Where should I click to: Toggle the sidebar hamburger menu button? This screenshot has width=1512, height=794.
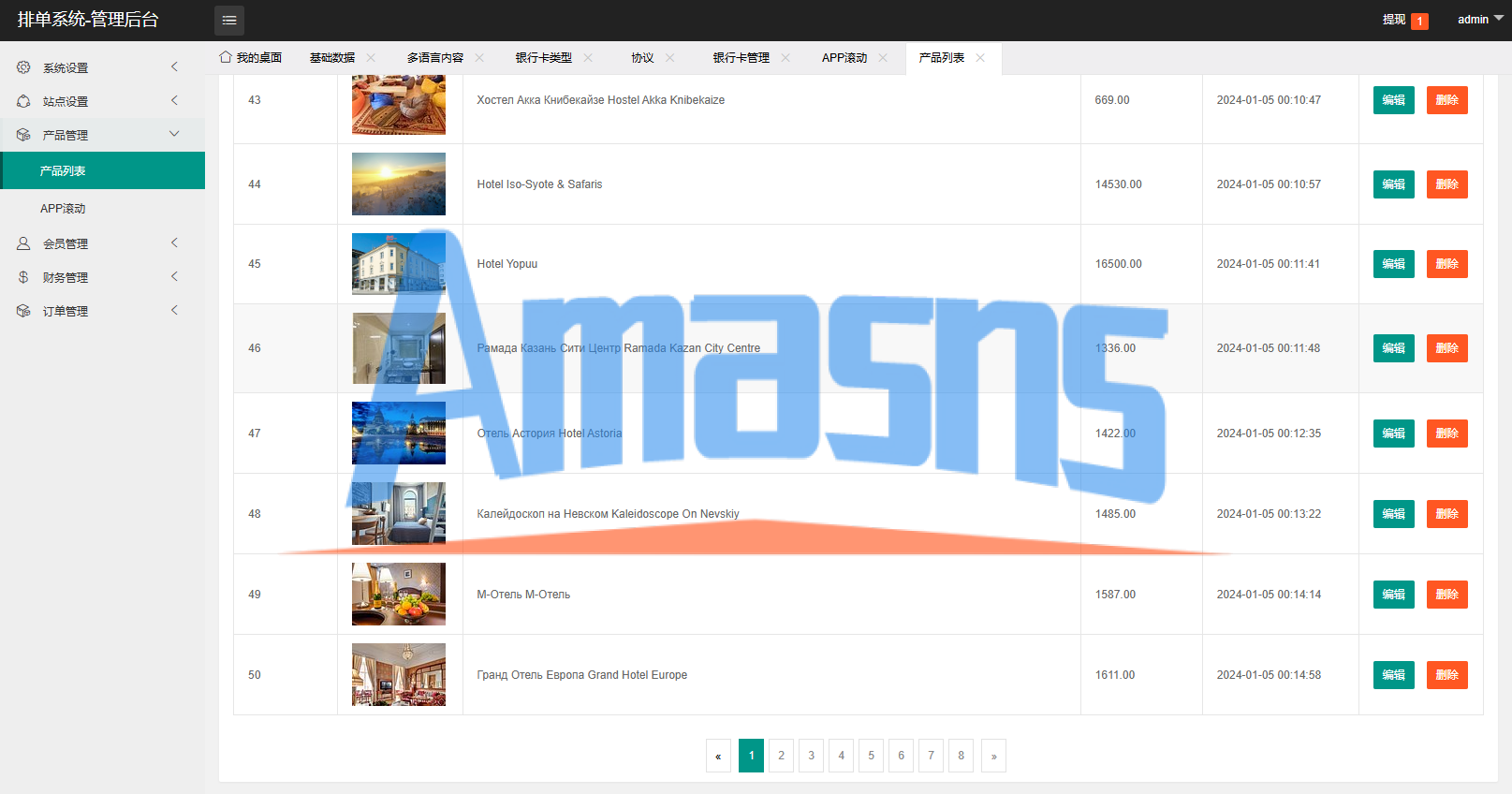(x=228, y=20)
